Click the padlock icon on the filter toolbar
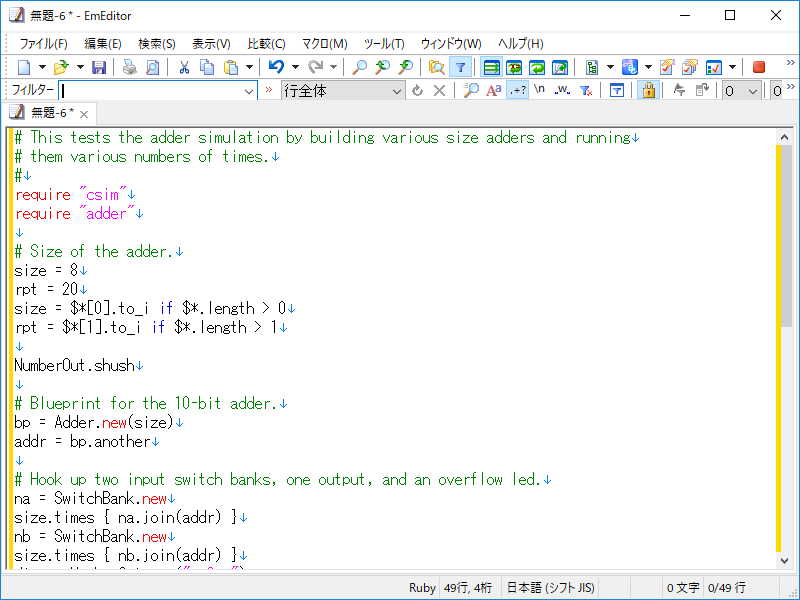 650,91
